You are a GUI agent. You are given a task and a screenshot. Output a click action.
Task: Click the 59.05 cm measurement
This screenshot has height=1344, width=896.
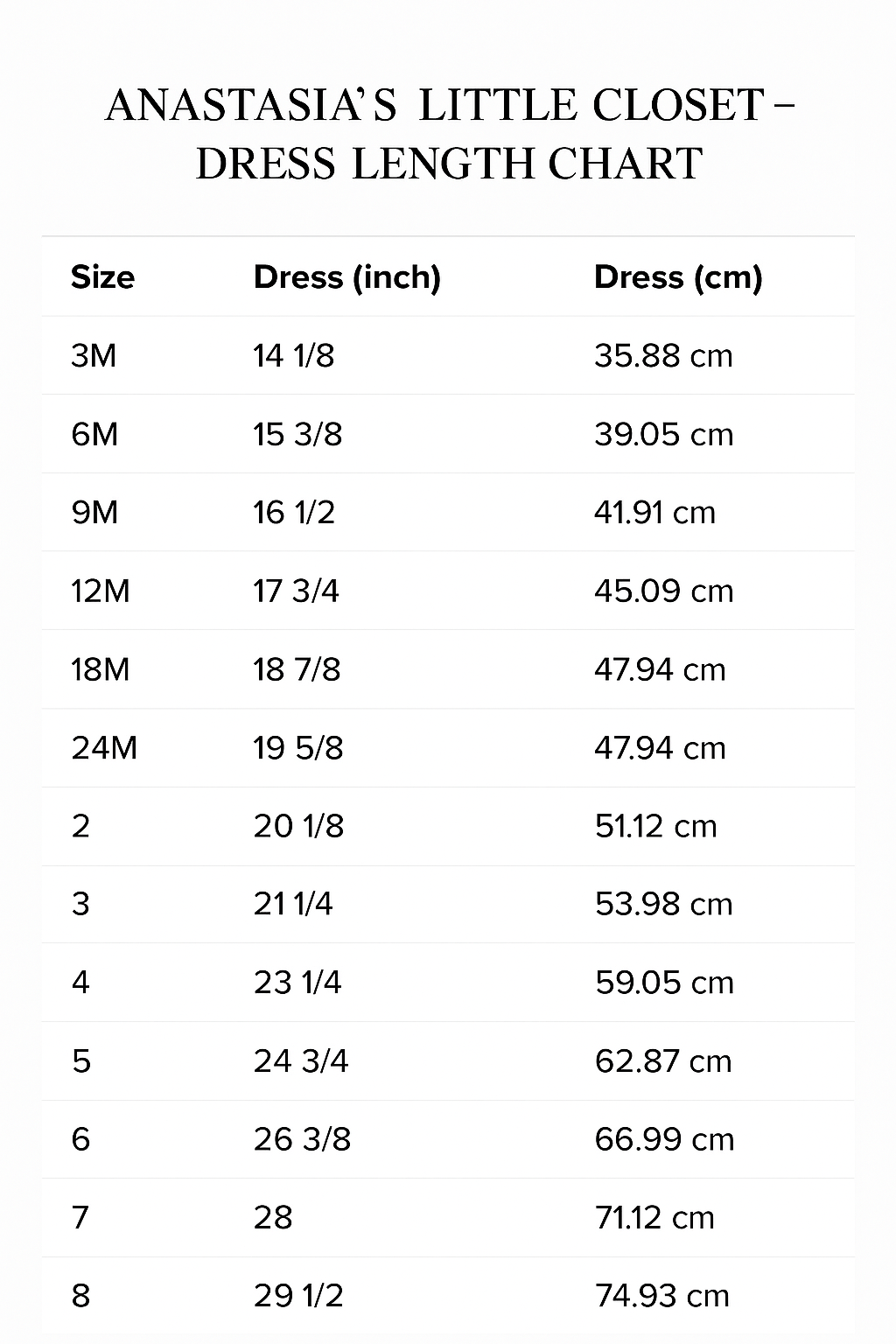[x=663, y=983]
